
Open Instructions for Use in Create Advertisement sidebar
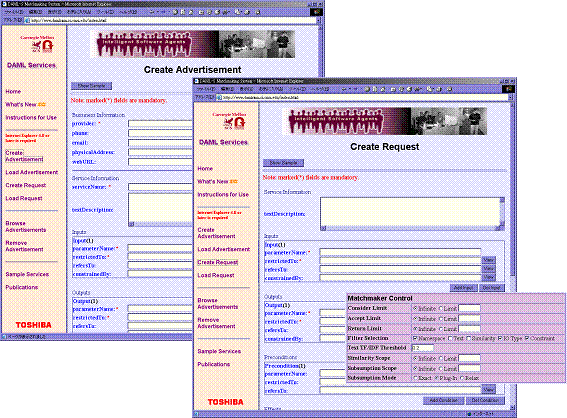point(31,118)
